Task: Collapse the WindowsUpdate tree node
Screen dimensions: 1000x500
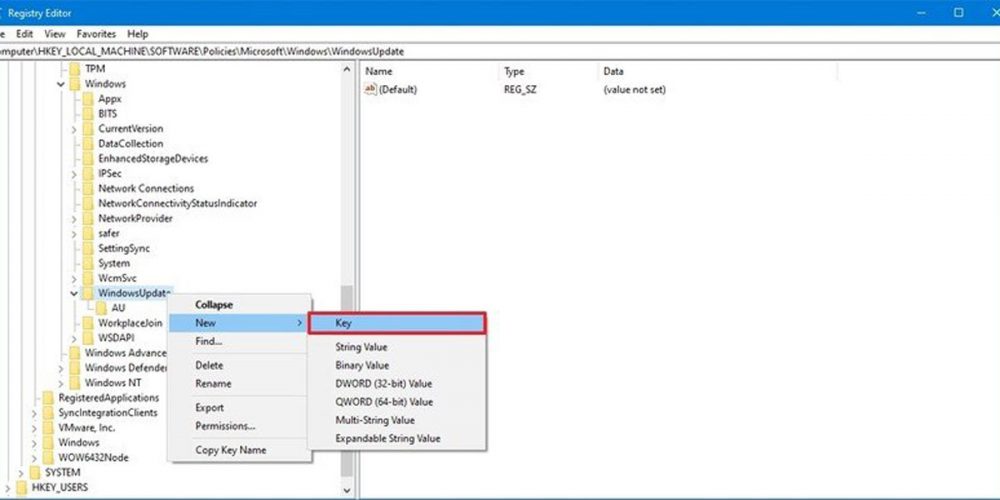Action: 74,294
